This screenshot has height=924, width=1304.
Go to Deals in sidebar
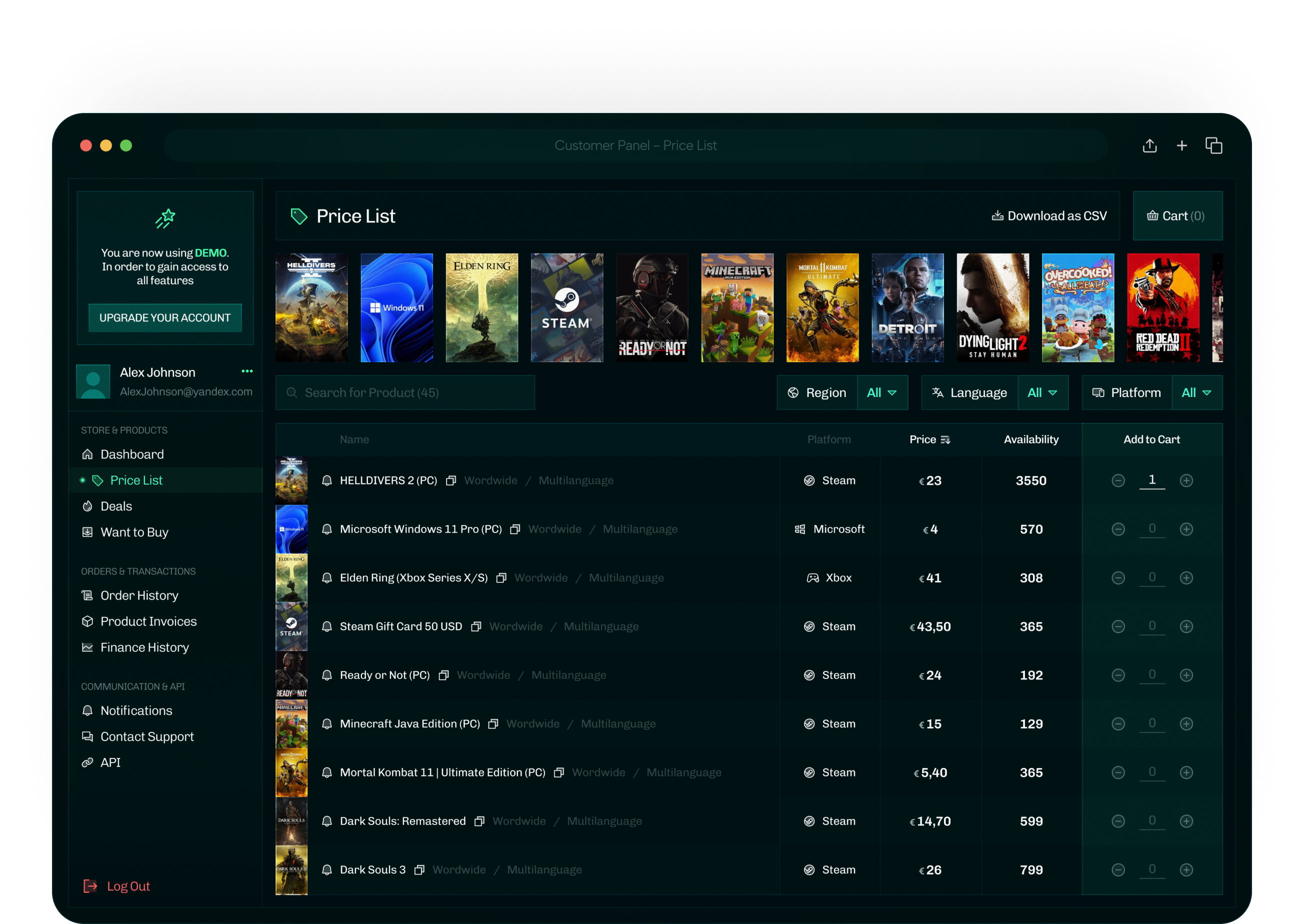coord(116,506)
